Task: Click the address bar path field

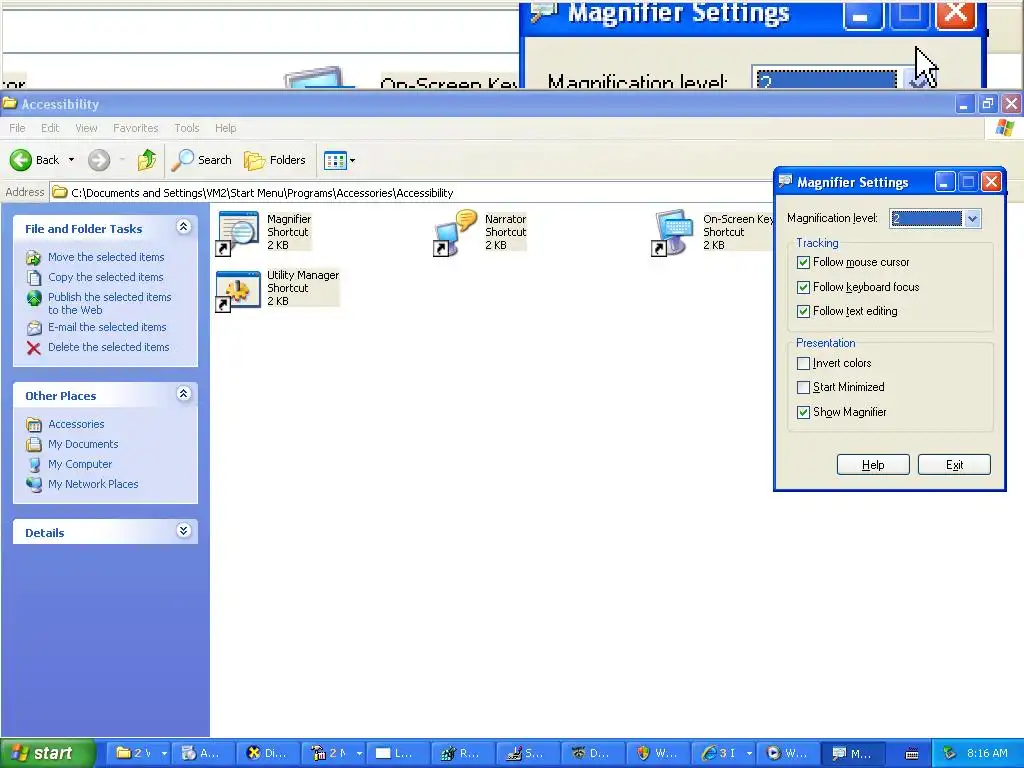Action: coord(411,193)
